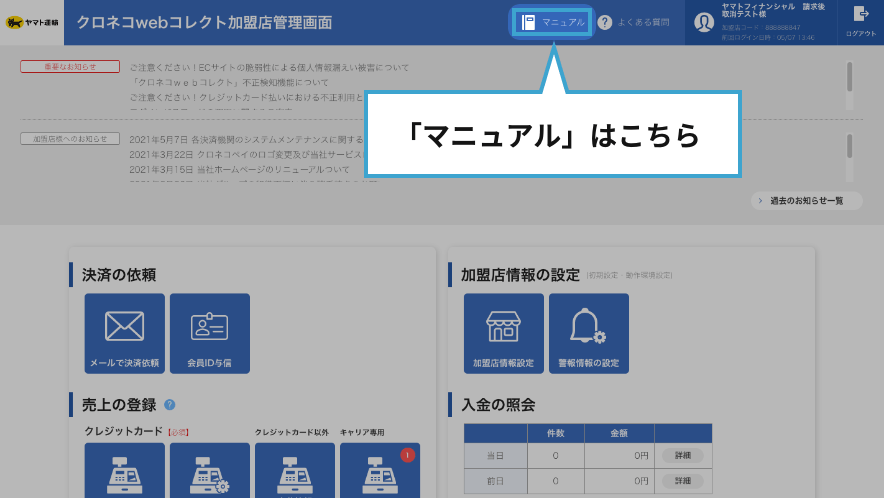Click the 当日 row label cell
Screen dimensions: 884x498
point(496,456)
